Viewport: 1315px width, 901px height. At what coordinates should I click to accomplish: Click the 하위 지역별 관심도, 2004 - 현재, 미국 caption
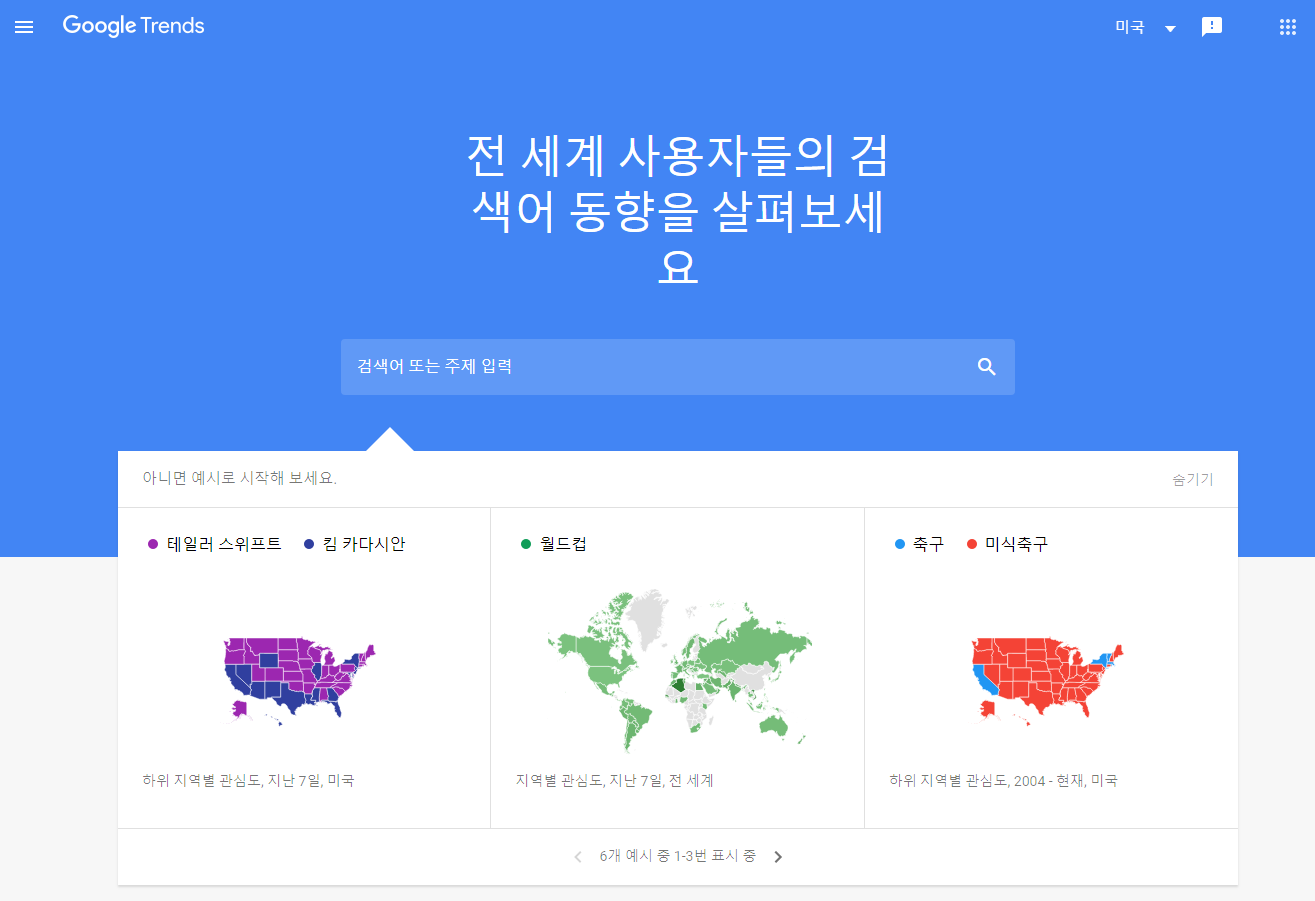[1003, 780]
